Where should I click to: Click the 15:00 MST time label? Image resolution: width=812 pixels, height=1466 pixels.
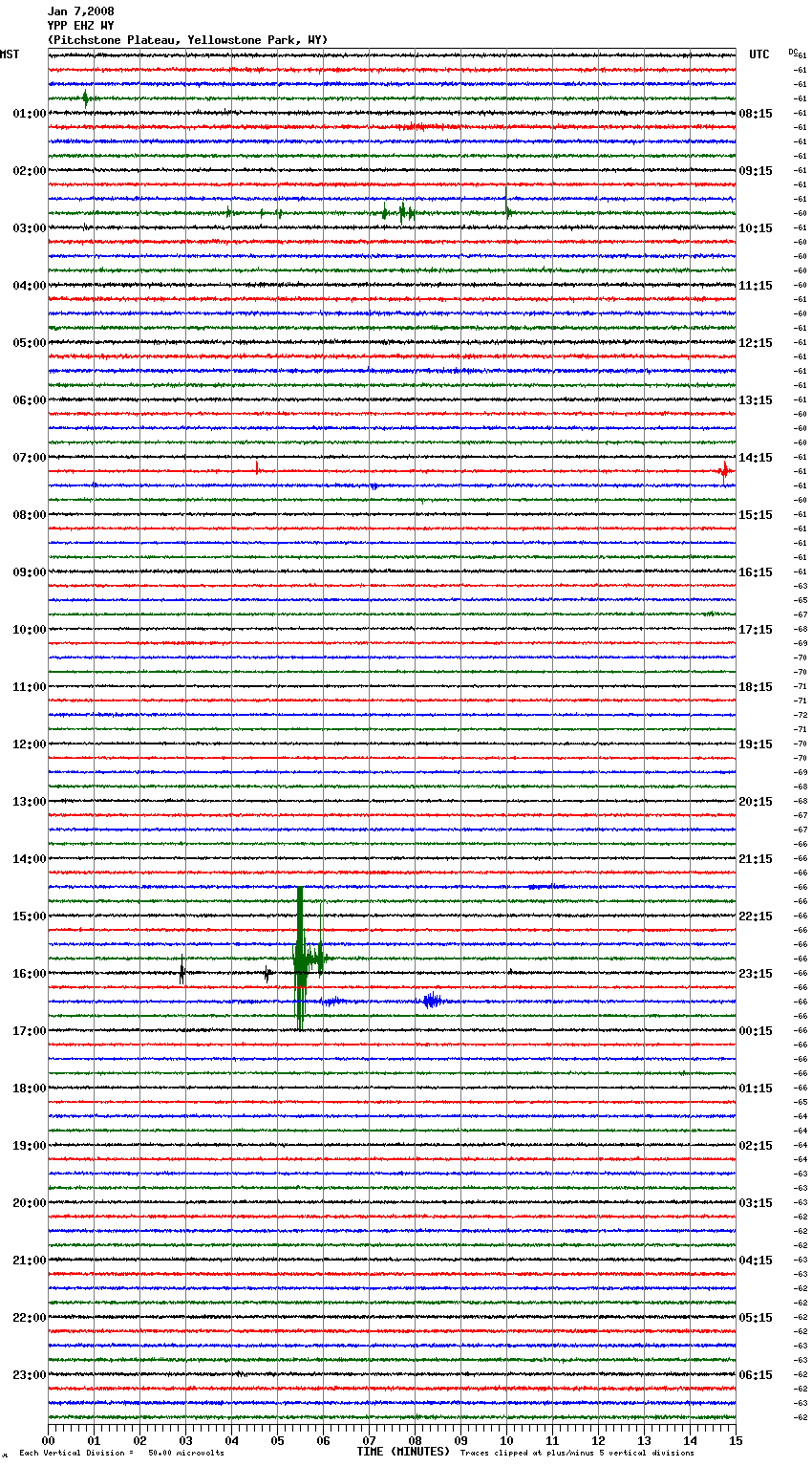click(x=30, y=916)
